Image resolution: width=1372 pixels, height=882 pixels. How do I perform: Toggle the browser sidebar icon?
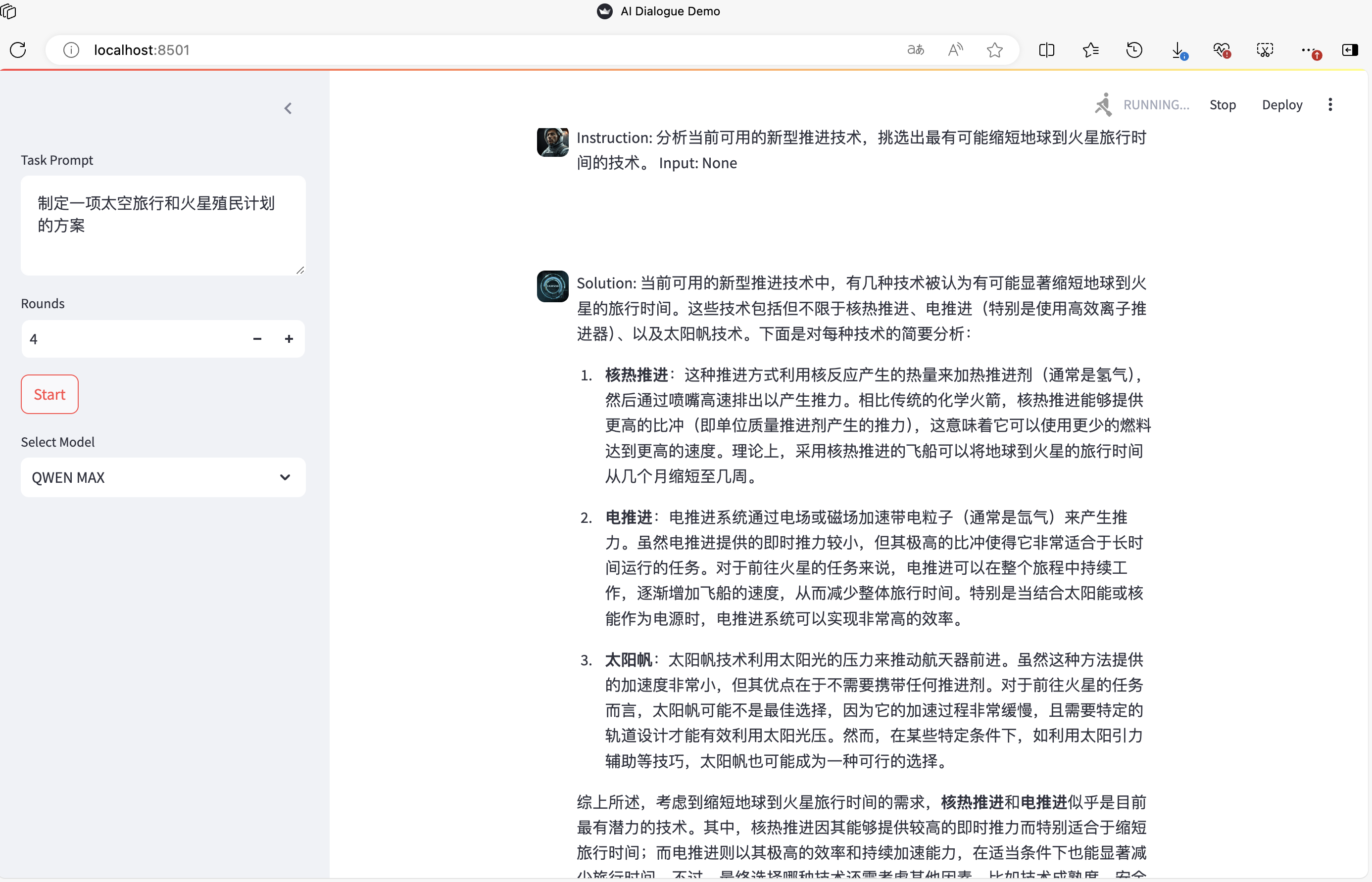1350,50
